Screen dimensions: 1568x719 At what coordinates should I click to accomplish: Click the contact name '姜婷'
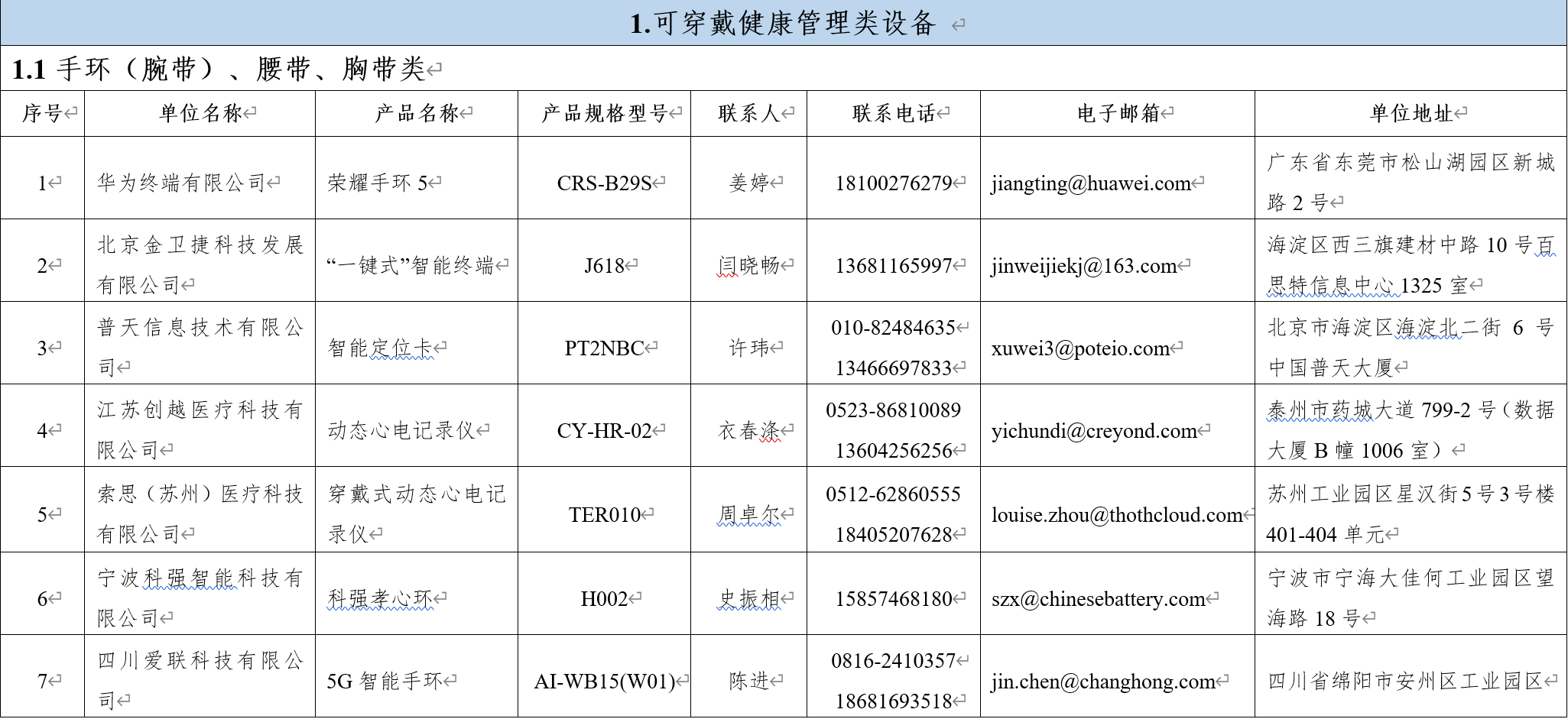click(x=749, y=183)
